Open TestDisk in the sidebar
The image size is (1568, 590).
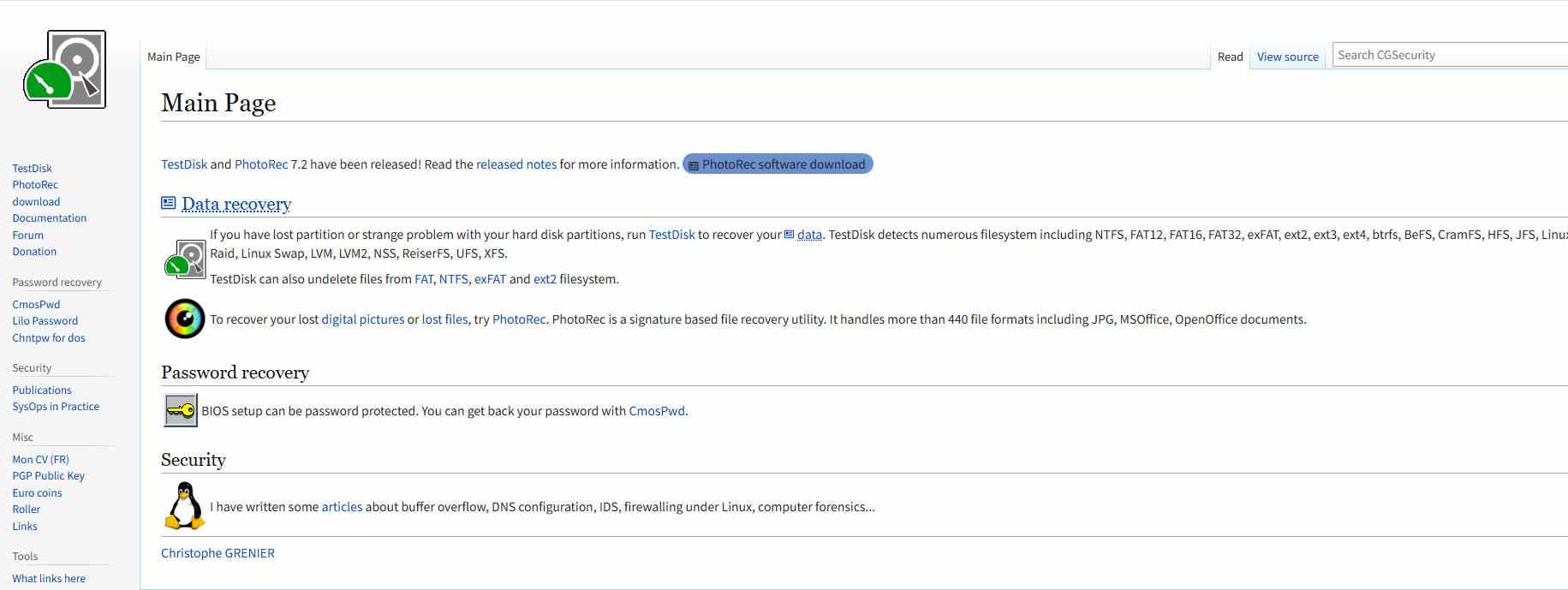(32, 168)
